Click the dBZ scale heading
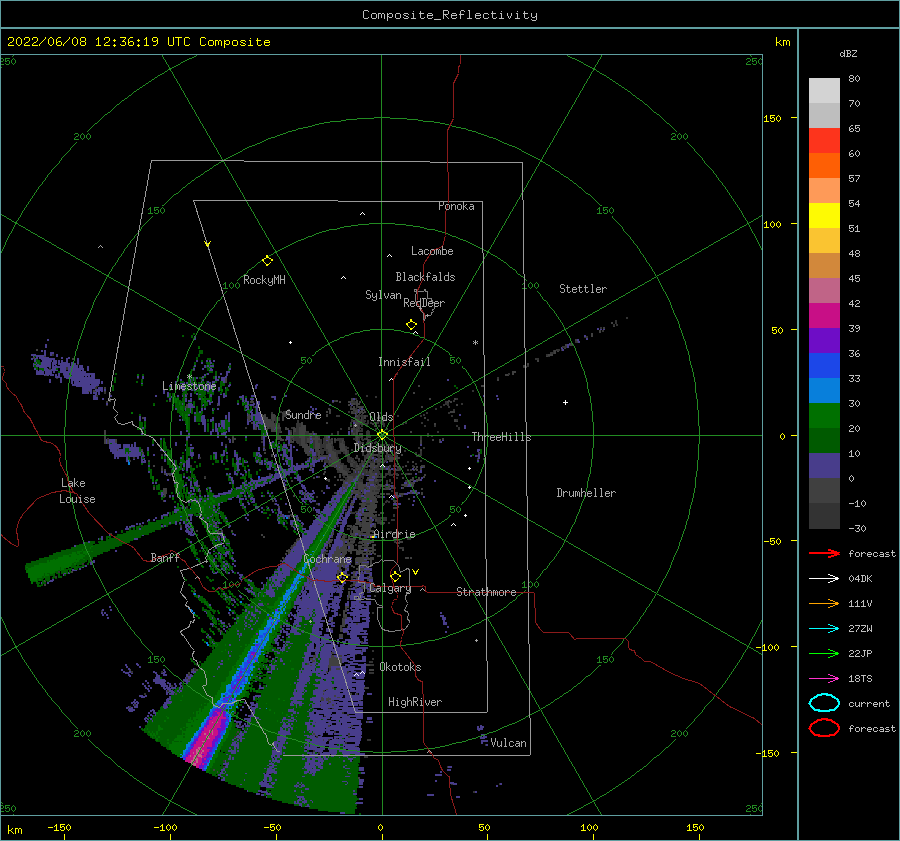 pyautogui.click(x=848, y=53)
